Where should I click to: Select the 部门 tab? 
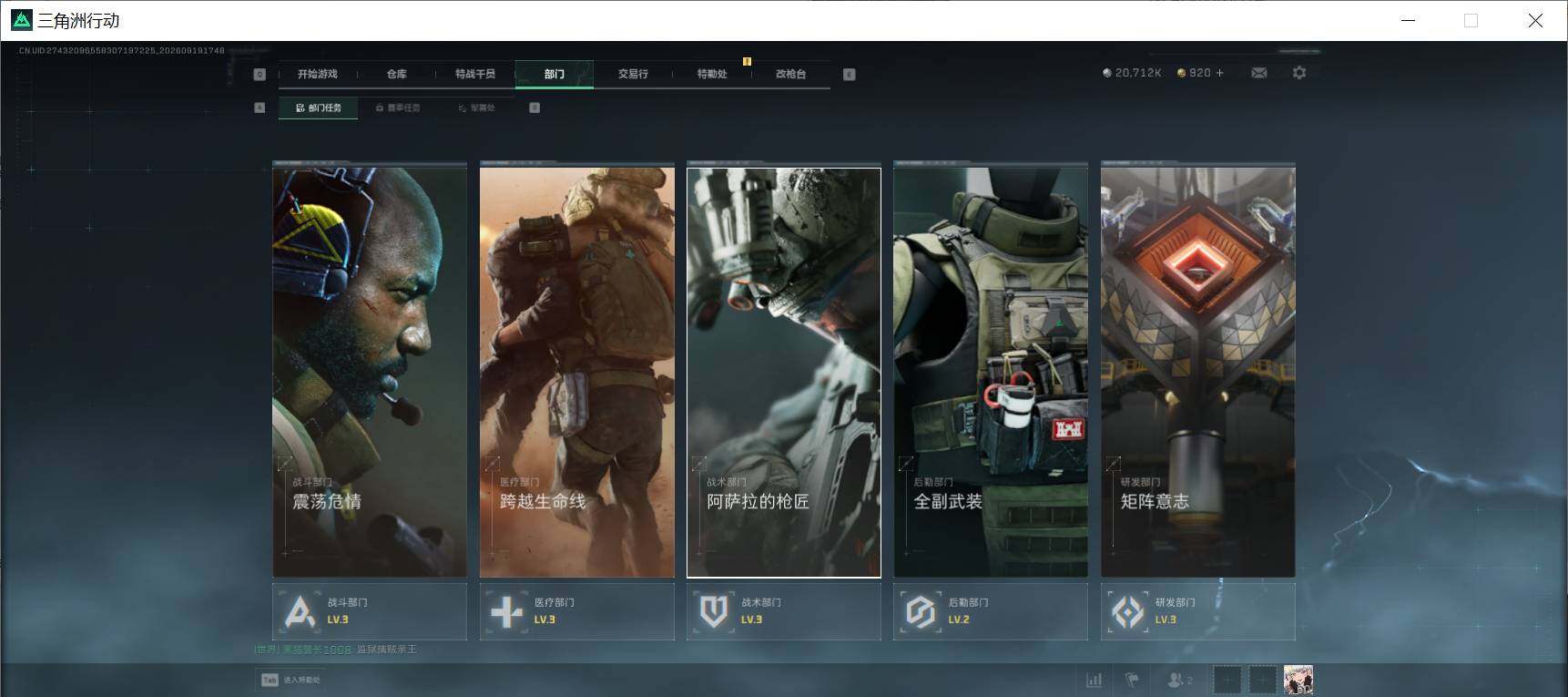[555, 74]
